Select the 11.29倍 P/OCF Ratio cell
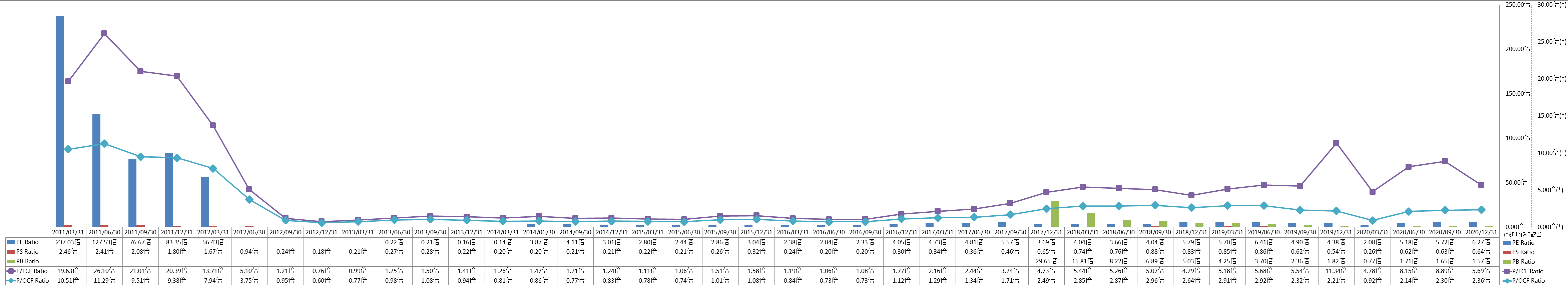 point(104,281)
